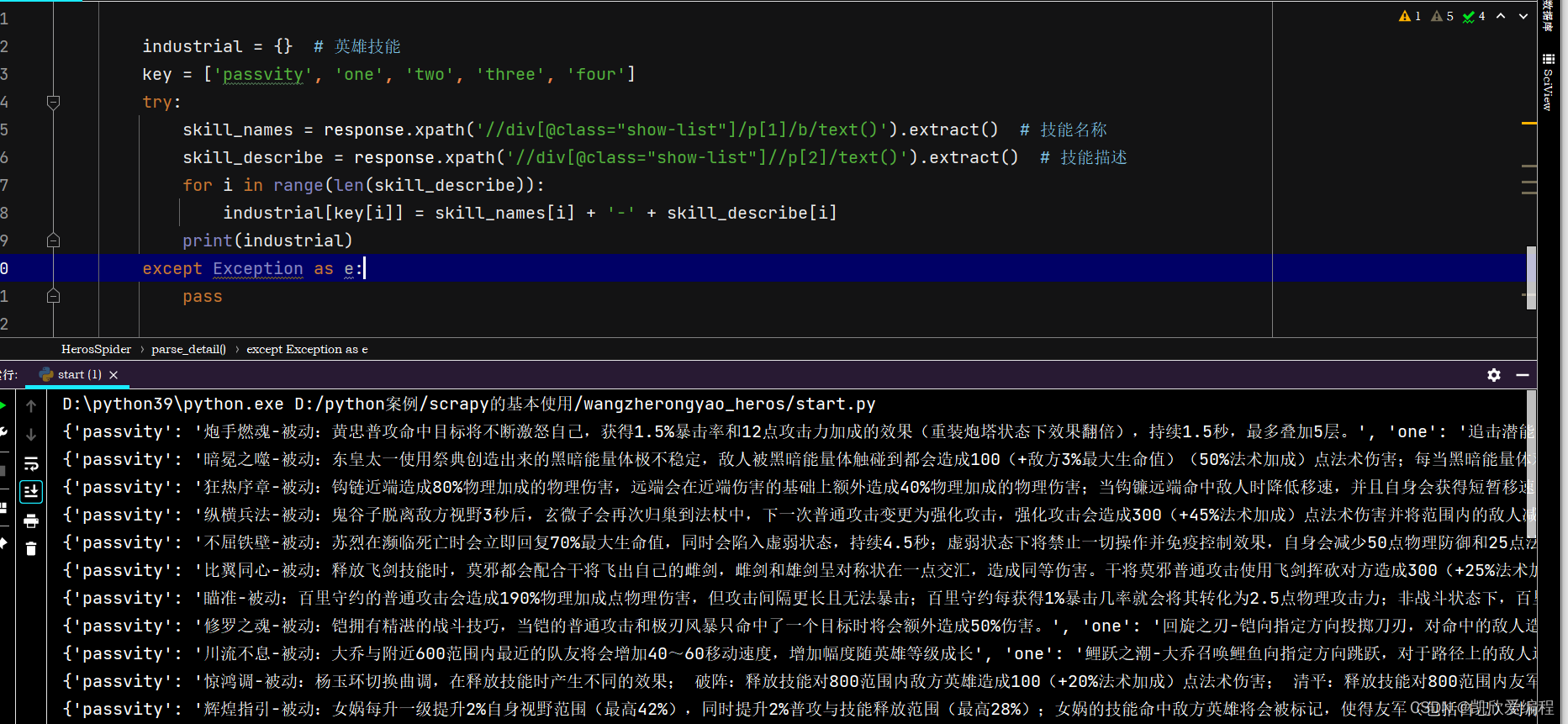Screen dimensions: 1568x724
Task: Collapse the try block fold marker
Action: (x=53, y=102)
